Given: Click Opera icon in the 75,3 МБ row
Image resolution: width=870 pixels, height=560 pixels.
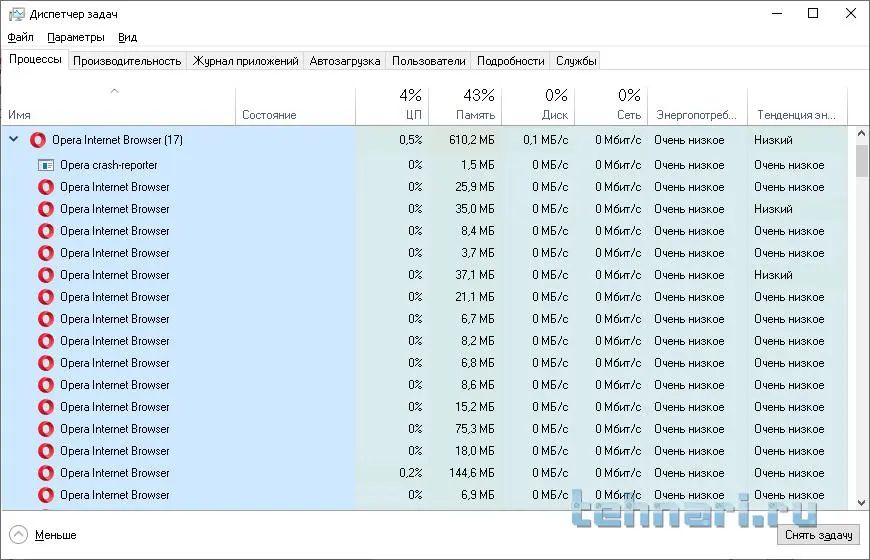Looking at the screenshot, I should click(46, 429).
